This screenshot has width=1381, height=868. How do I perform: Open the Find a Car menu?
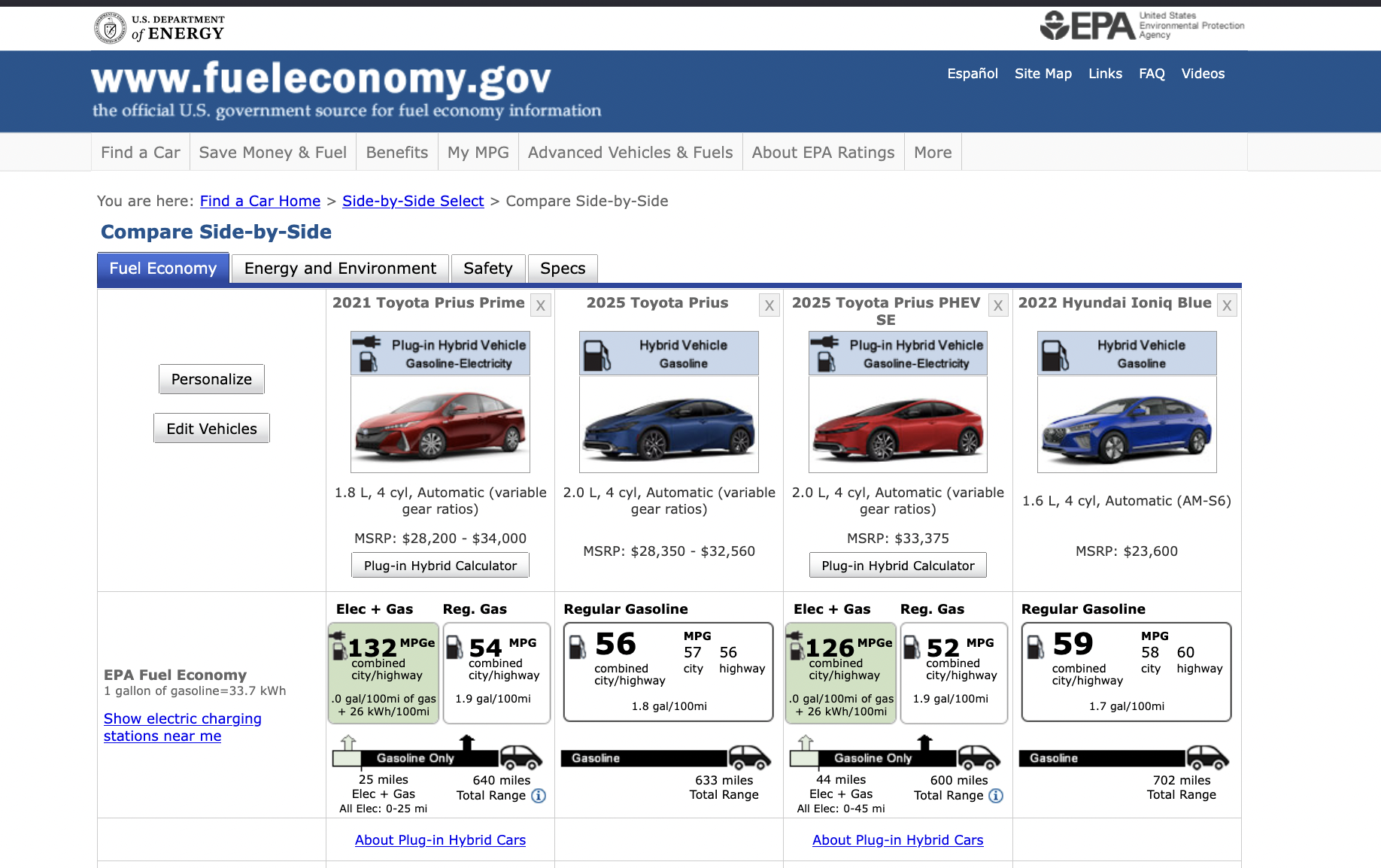point(140,152)
